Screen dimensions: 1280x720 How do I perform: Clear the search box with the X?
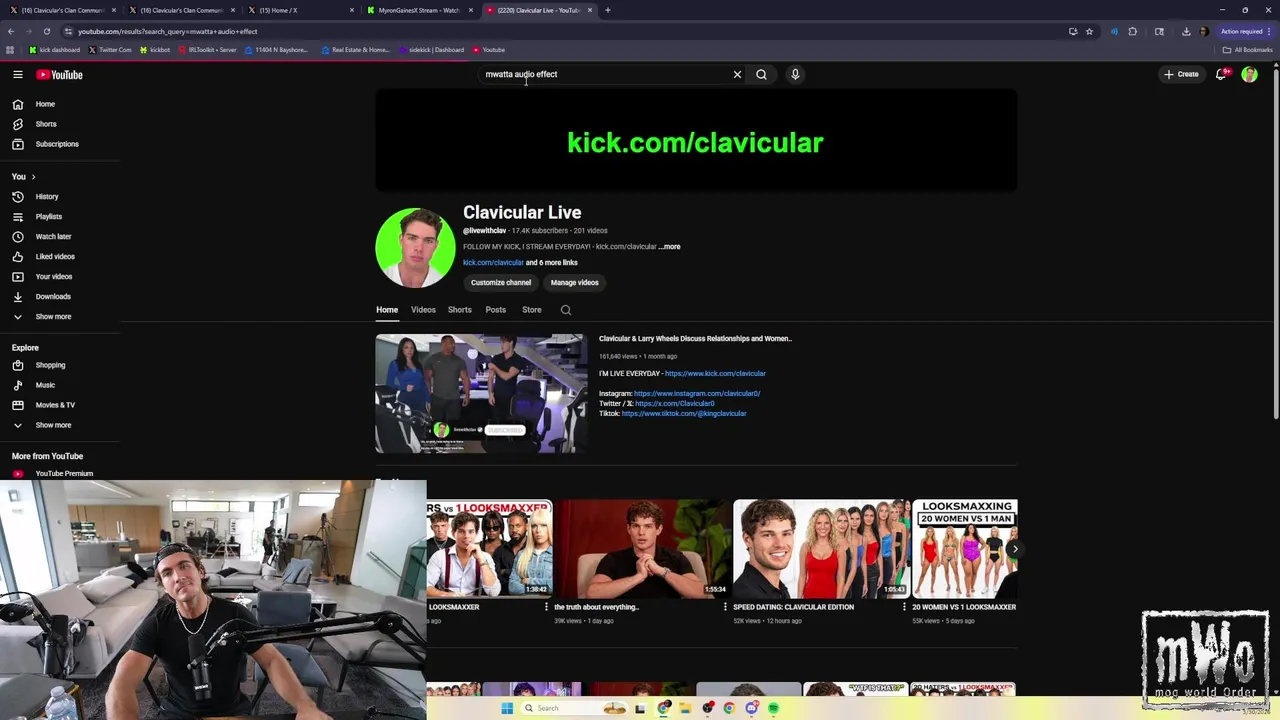[x=737, y=74]
